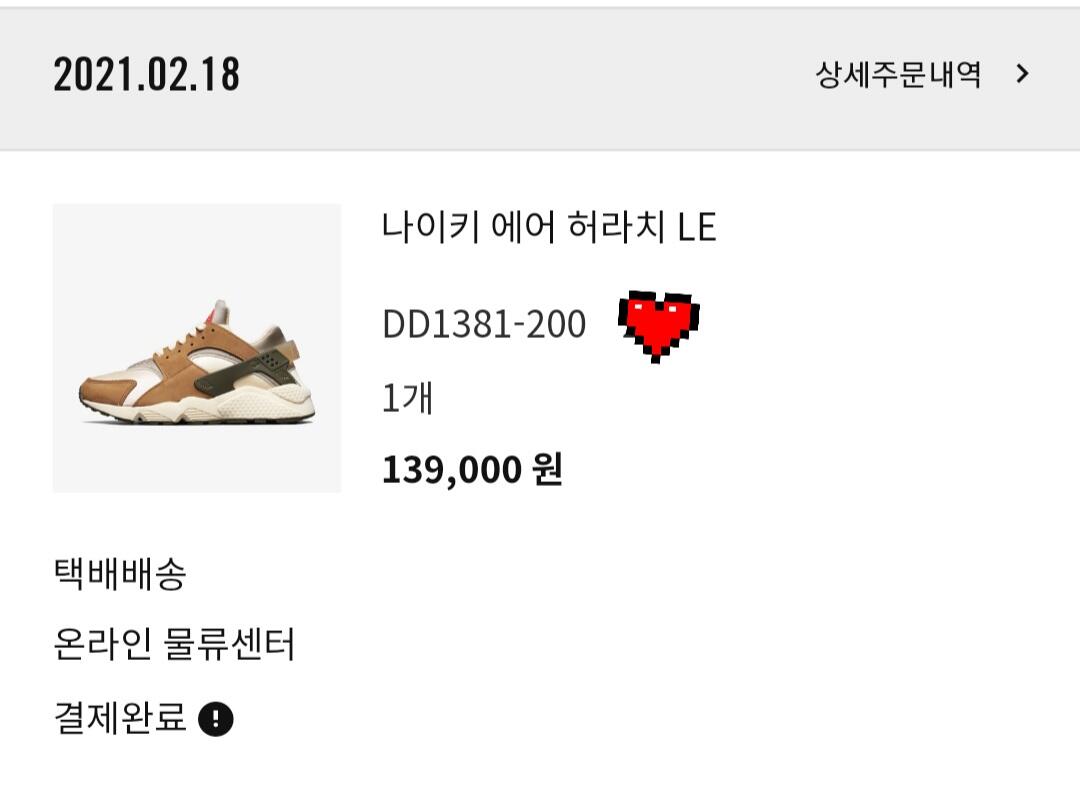Click the 온라인 물류센터 label
This screenshot has width=1080, height=786.
174,645
